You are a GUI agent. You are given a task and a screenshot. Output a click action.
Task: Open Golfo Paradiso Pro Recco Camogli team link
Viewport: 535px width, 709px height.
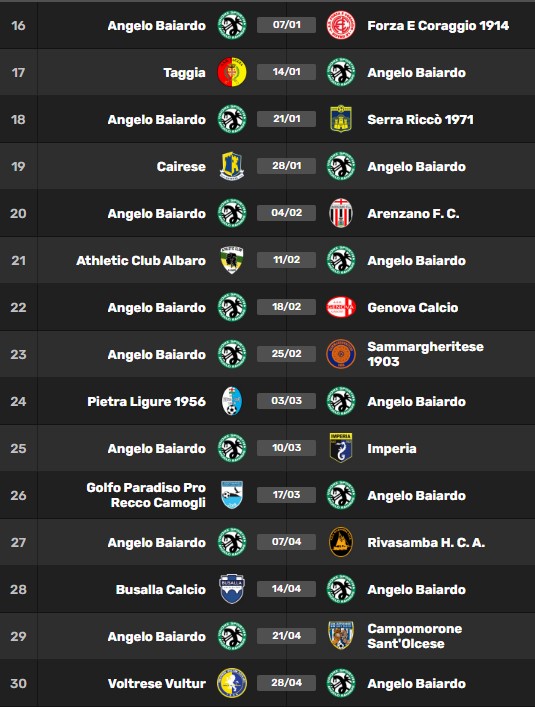coord(146,495)
